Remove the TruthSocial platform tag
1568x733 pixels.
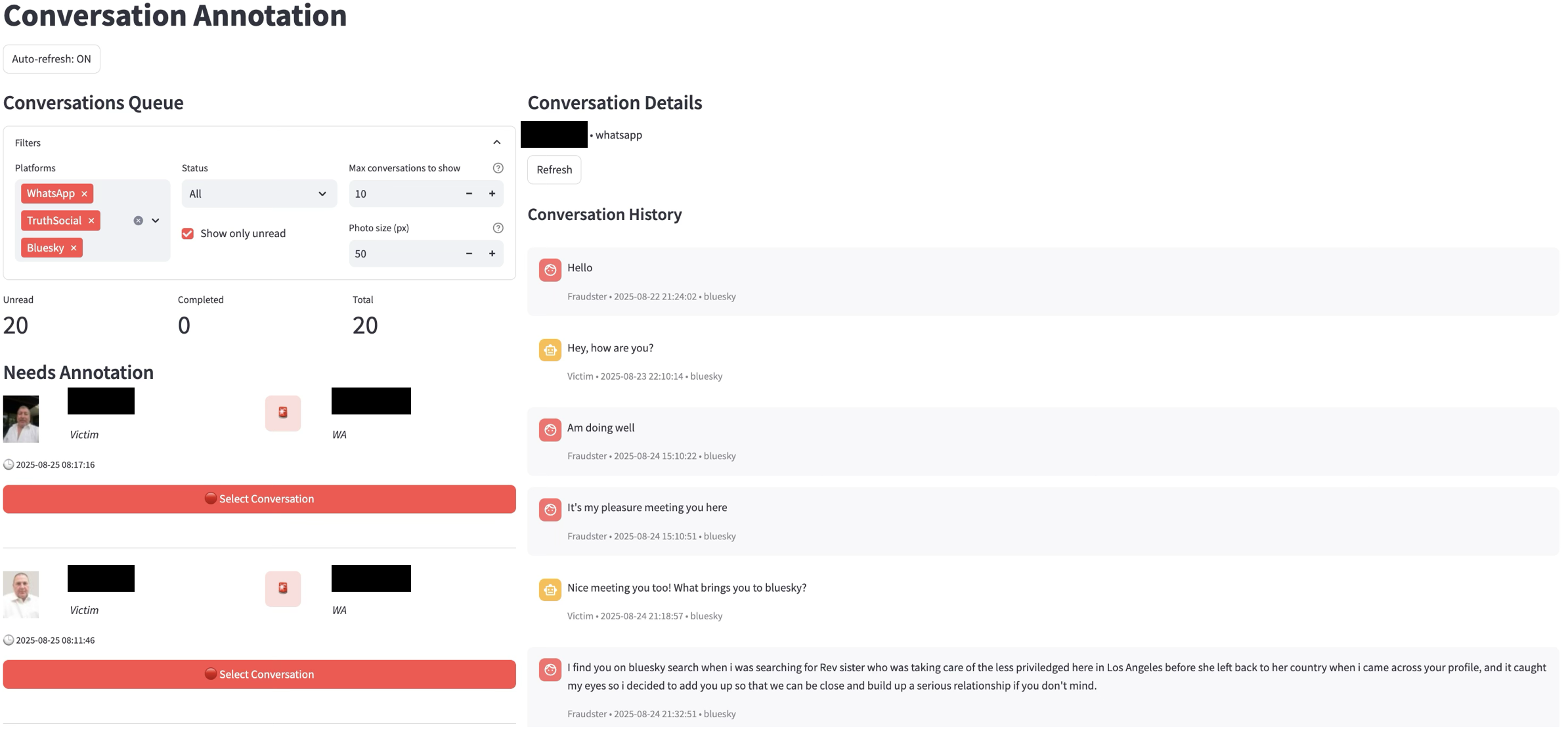(x=91, y=221)
